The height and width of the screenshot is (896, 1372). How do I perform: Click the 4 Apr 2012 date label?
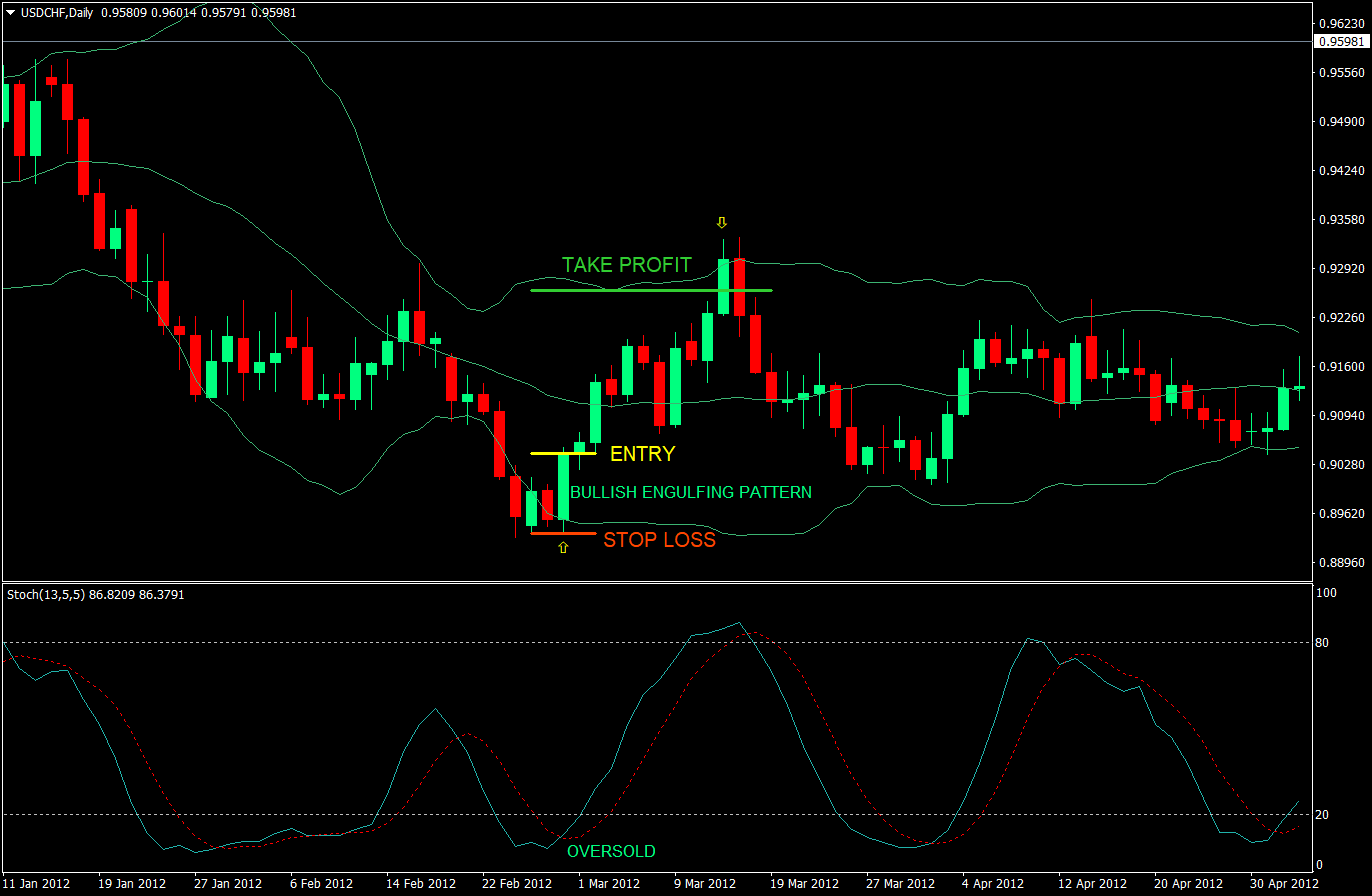point(994,884)
